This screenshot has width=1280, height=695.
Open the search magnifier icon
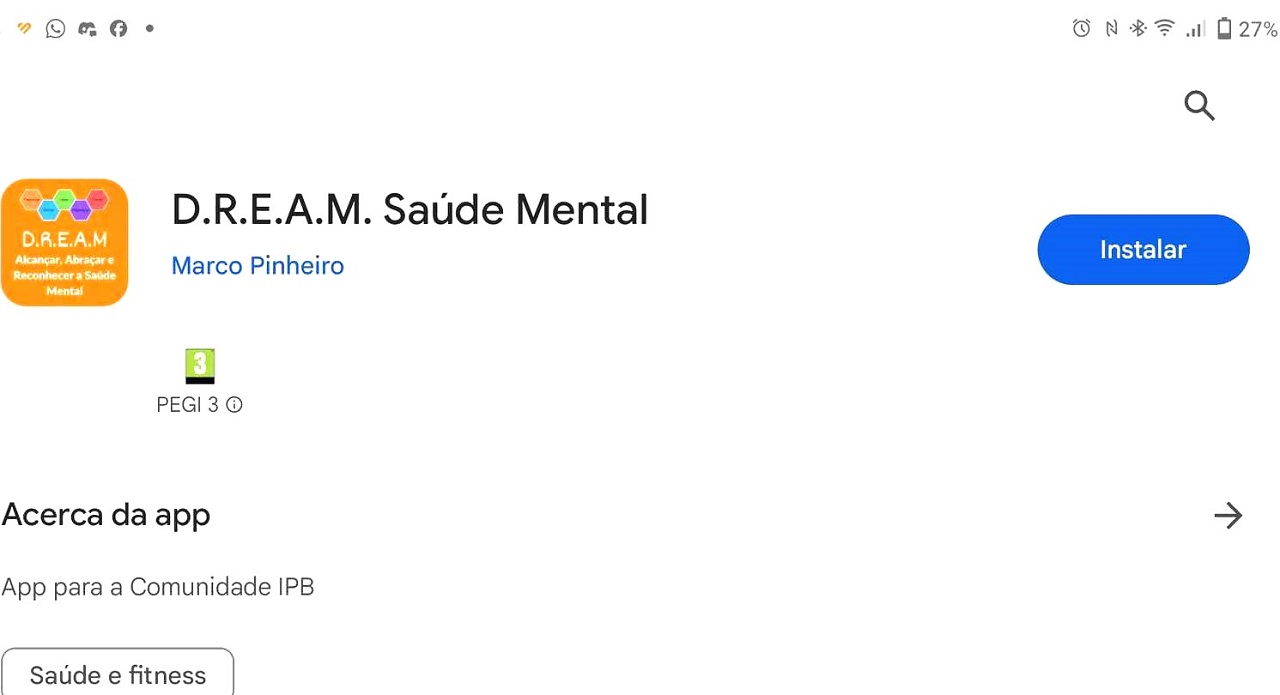click(x=1199, y=105)
